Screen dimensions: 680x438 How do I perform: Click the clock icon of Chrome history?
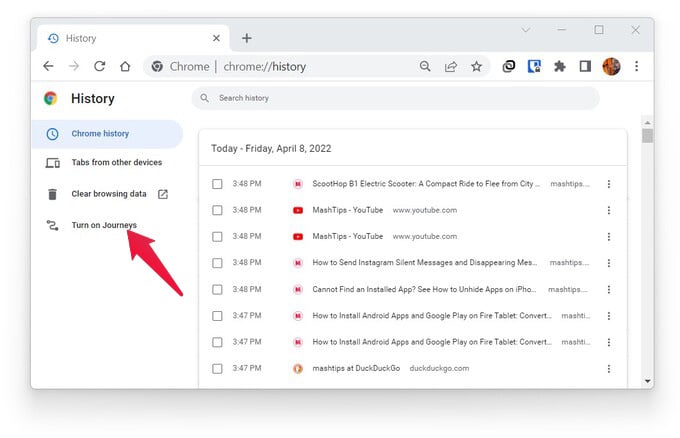[52, 134]
